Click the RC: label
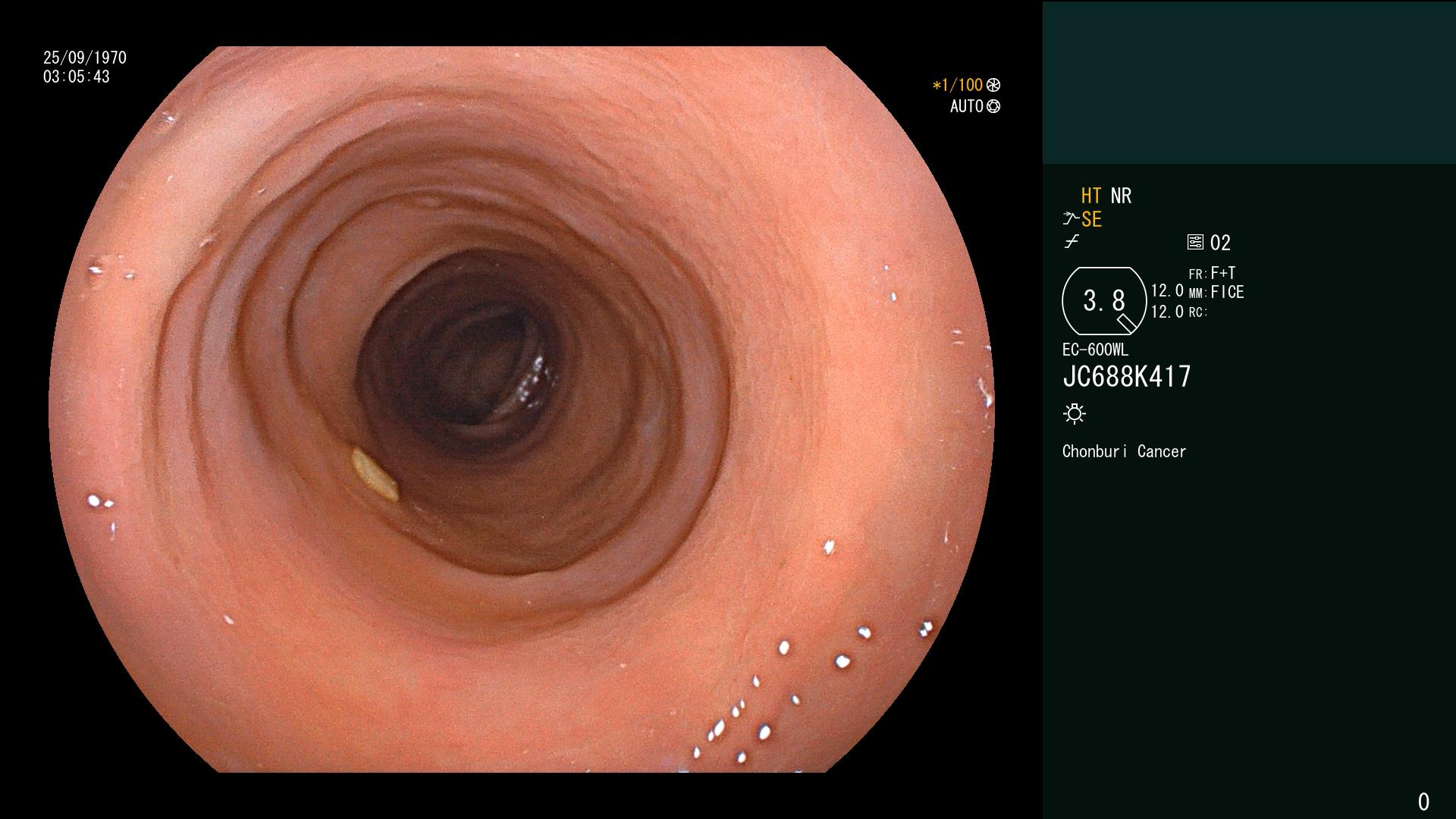Viewport: 1456px width, 819px height. pos(1197,312)
